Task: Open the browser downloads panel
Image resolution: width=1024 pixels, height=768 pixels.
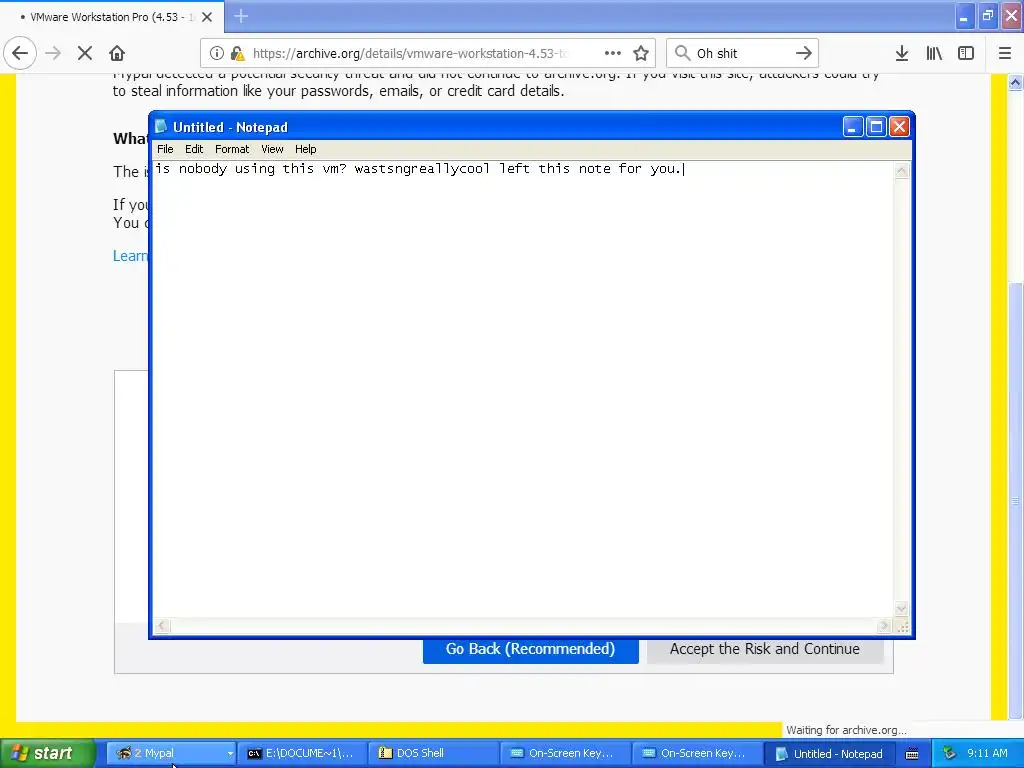Action: [902, 53]
